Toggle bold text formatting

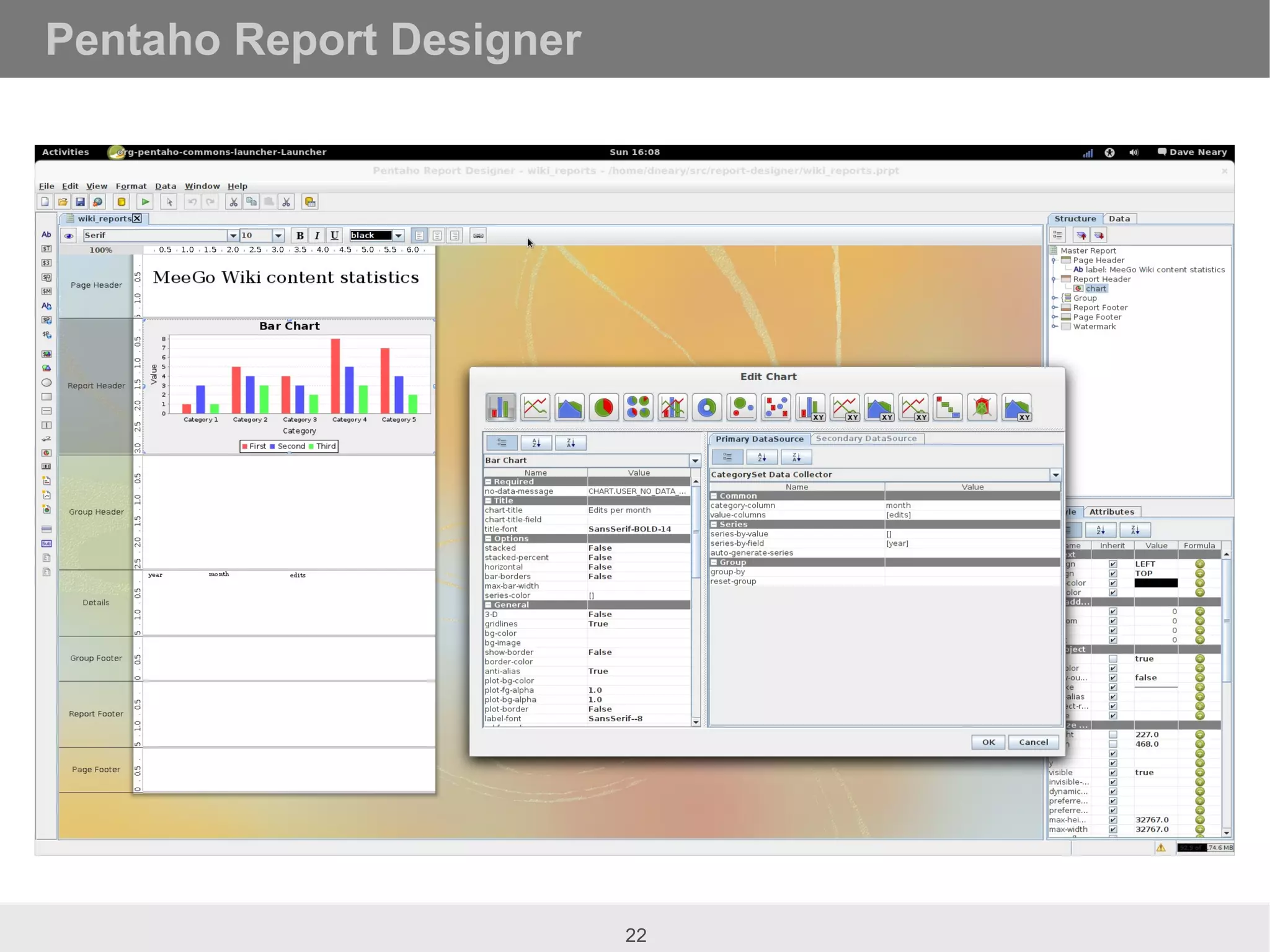pyautogui.click(x=300, y=235)
